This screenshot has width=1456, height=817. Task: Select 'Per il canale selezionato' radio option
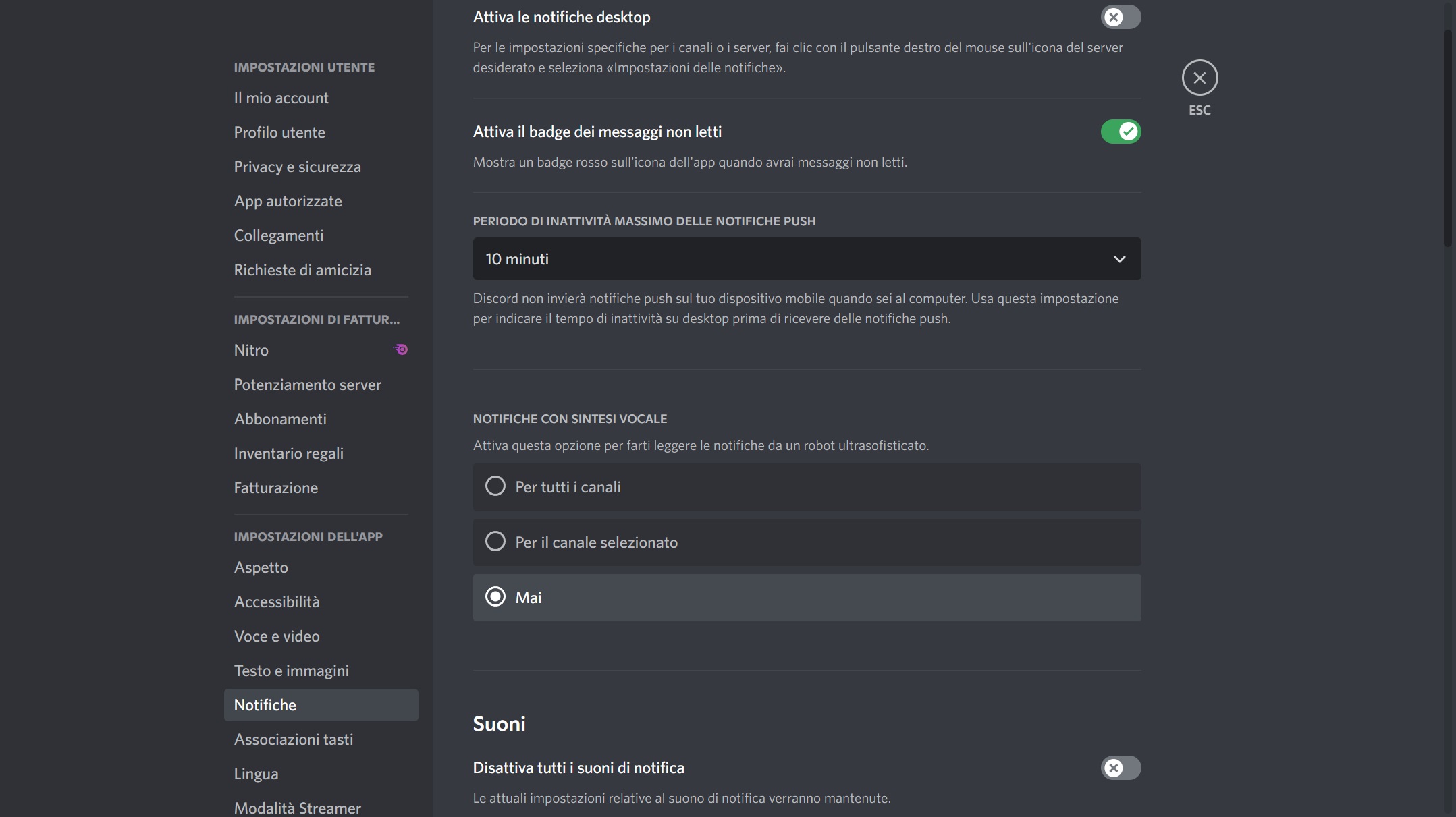coord(495,541)
